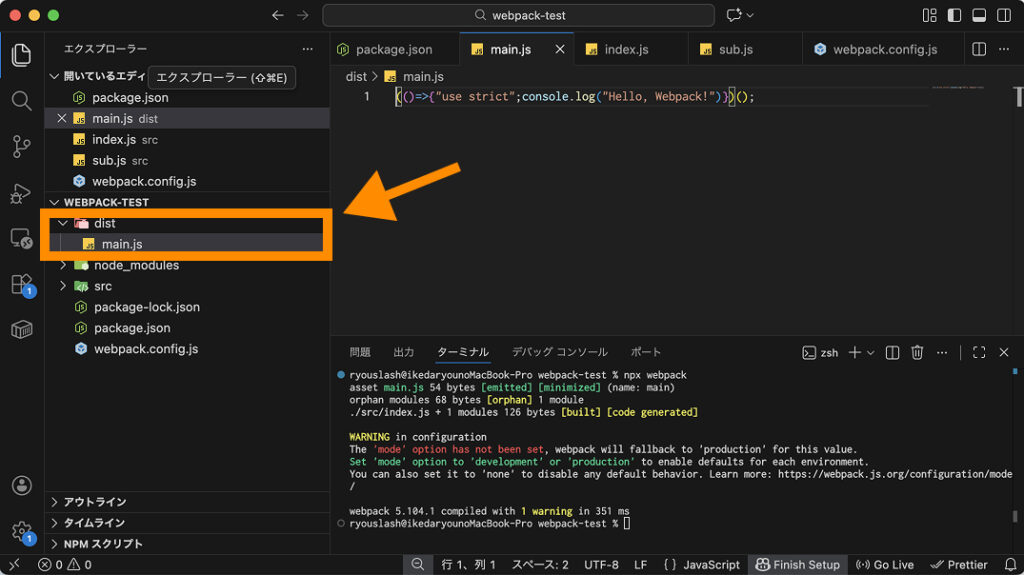Click the Finish Setup status bar button

pos(797,564)
